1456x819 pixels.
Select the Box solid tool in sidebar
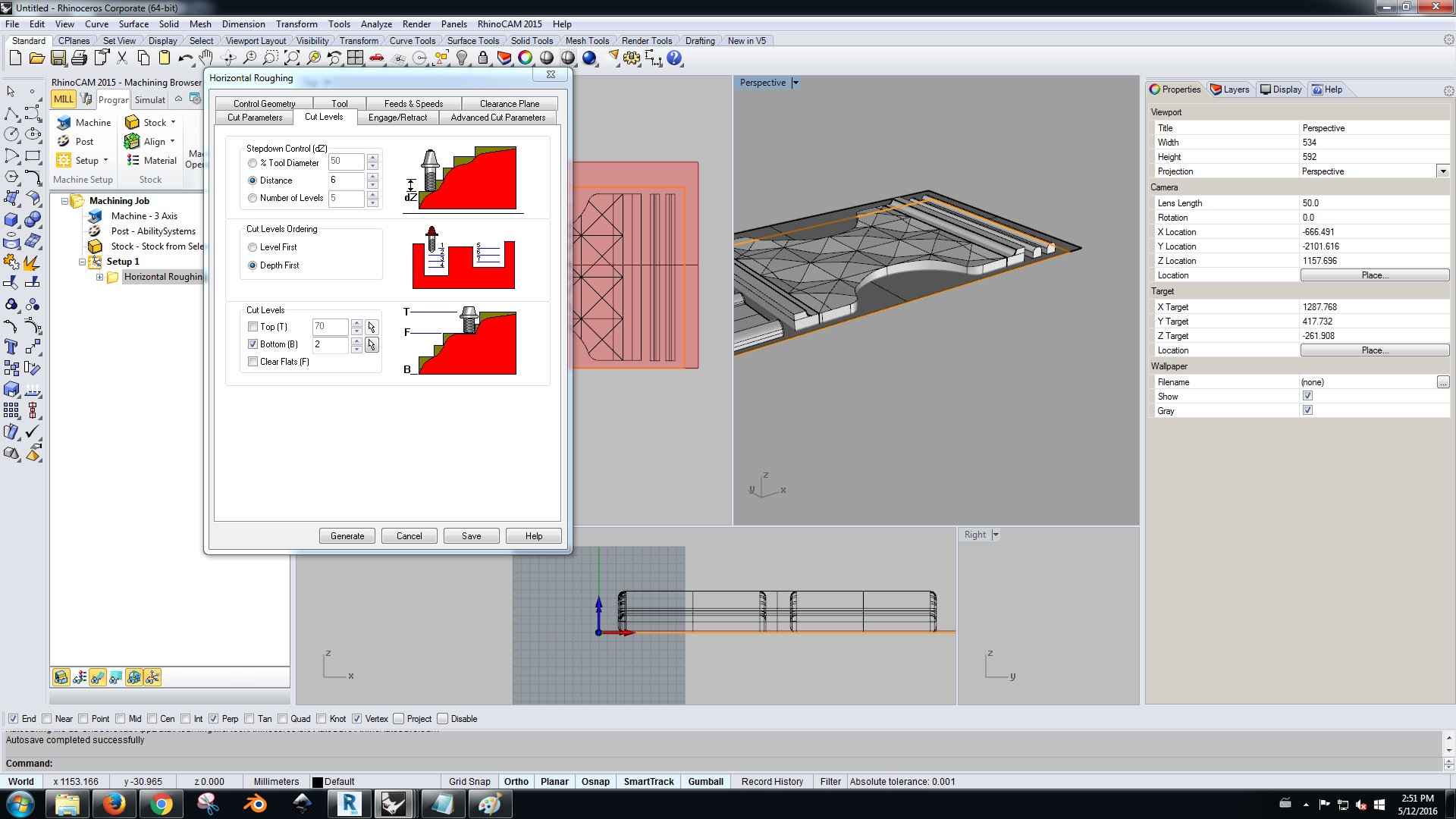(12, 220)
